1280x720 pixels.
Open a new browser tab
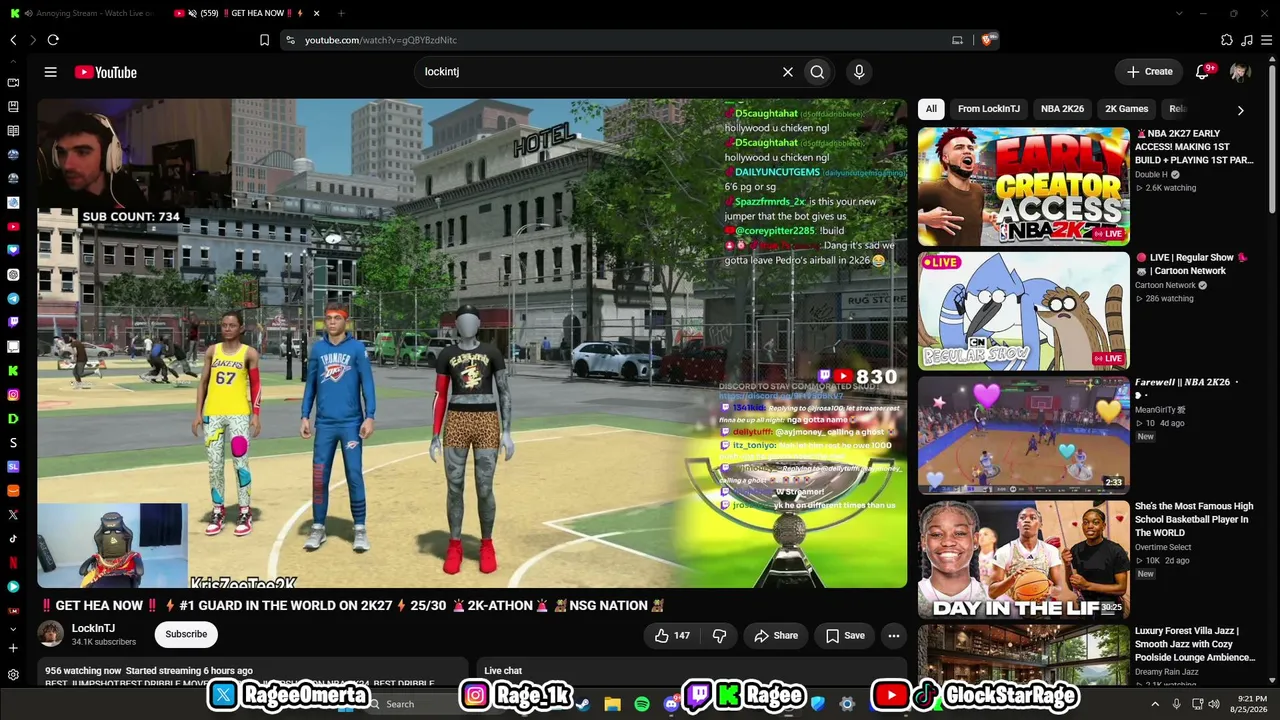click(x=341, y=13)
